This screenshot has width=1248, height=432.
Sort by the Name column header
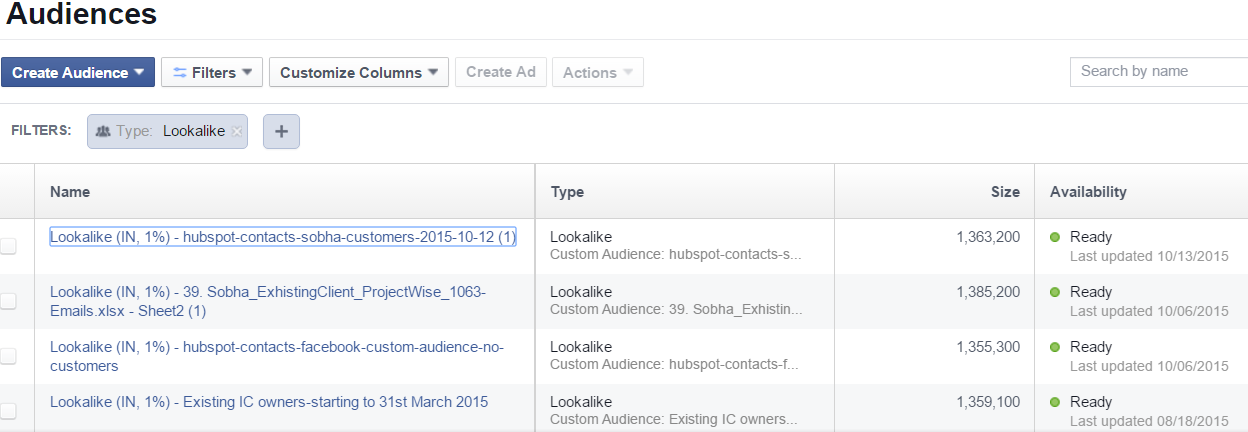[70, 192]
